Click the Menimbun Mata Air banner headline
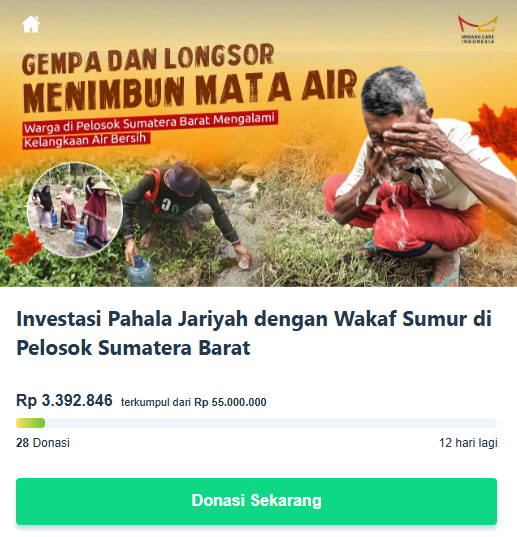517x537 pixels. [x=190, y=91]
